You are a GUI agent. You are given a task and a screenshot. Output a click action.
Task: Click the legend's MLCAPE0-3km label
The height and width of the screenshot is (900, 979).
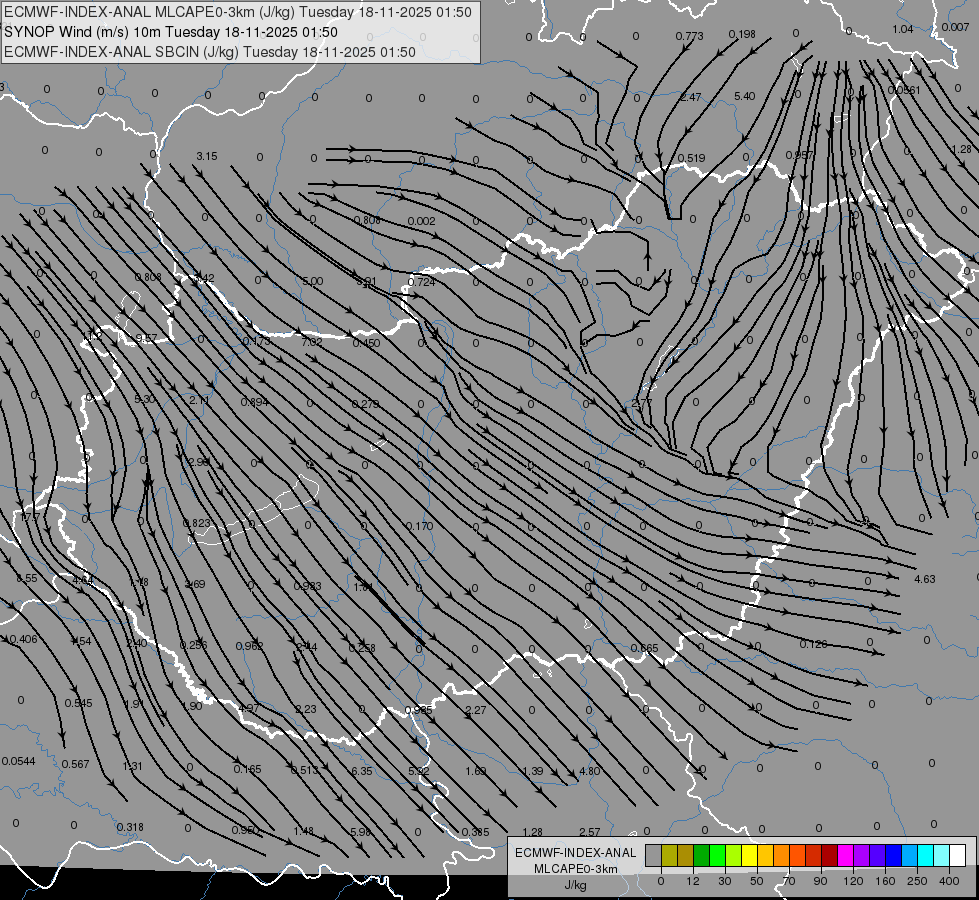pos(576,869)
